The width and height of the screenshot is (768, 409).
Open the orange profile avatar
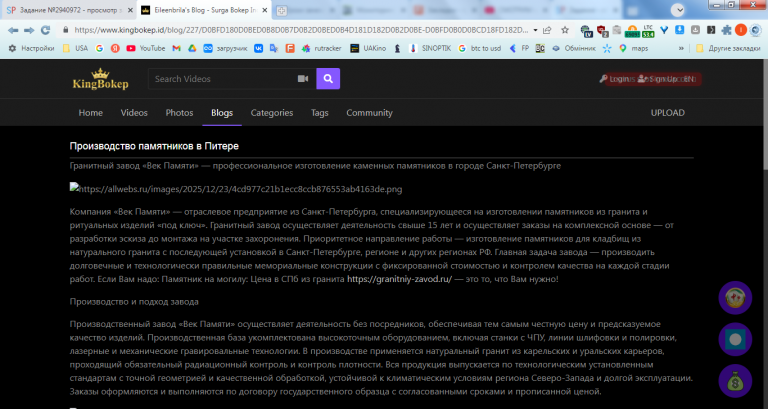click(x=741, y=30)
